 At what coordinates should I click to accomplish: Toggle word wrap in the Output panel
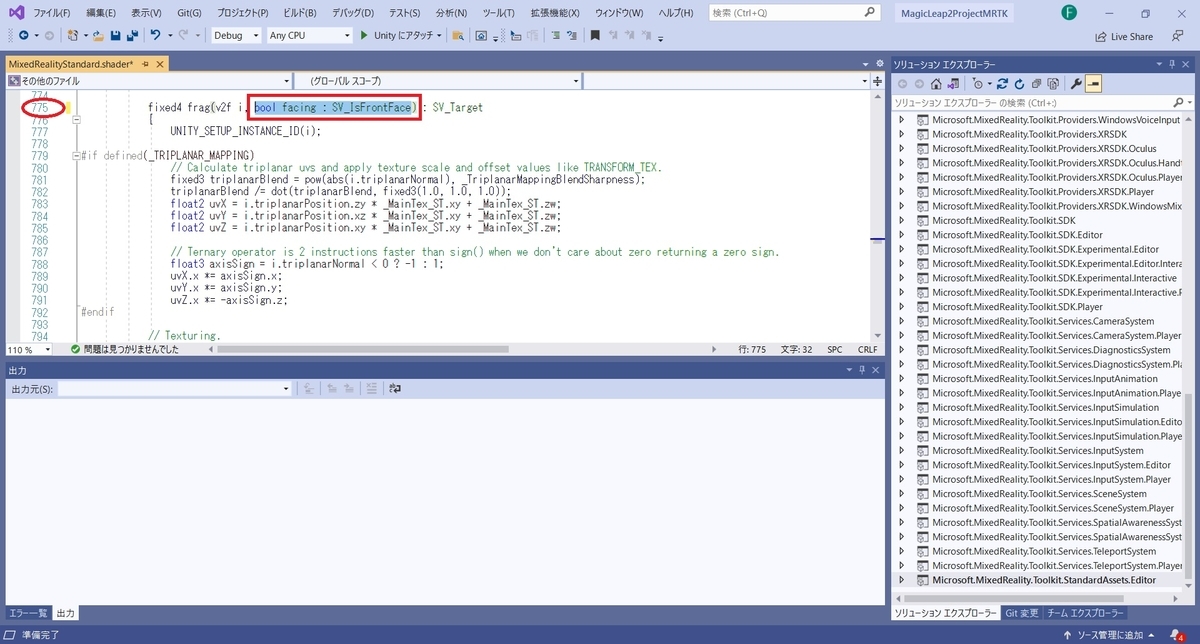(394, 388)
